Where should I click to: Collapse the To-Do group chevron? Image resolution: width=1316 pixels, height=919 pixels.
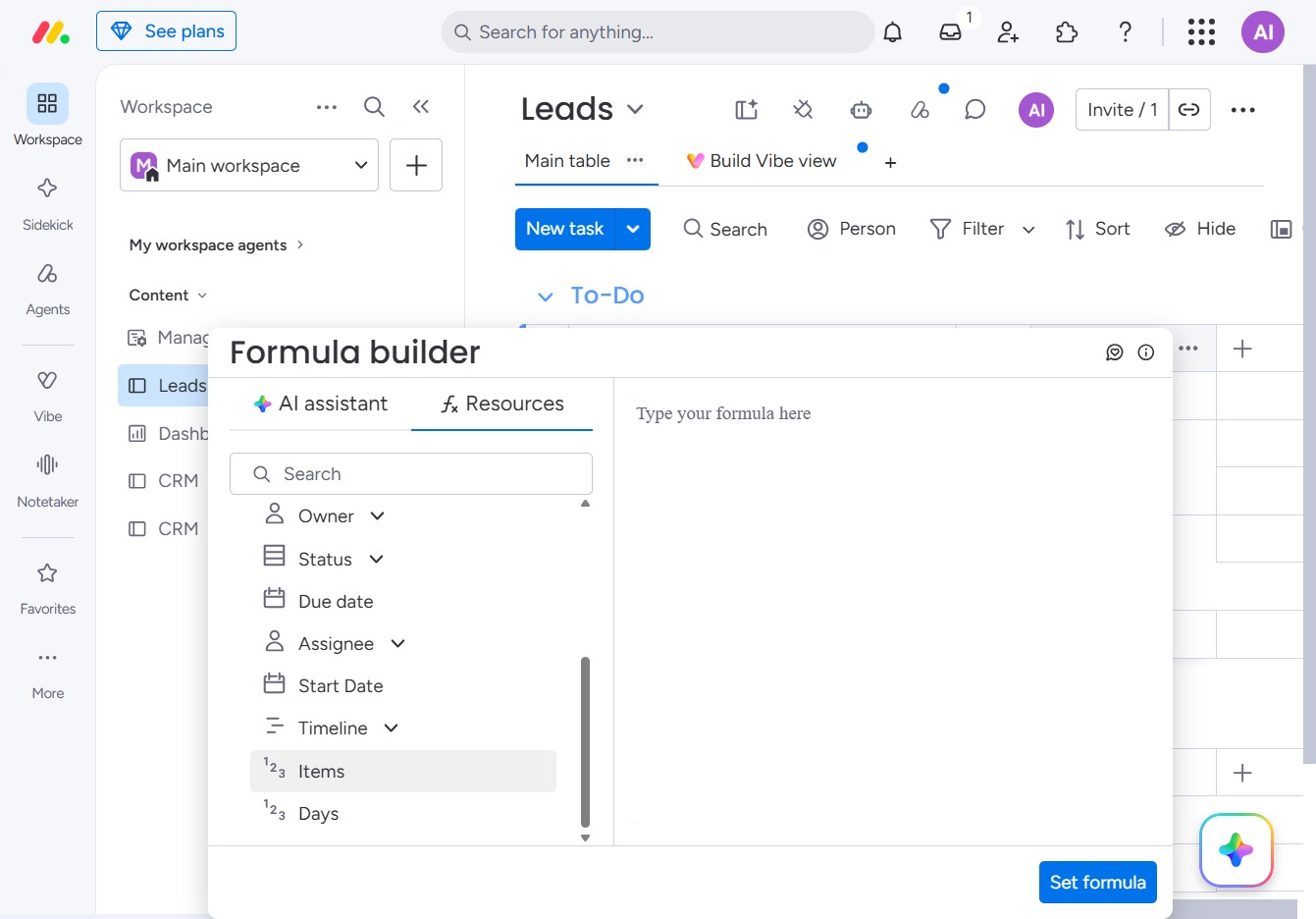click(546, 296)
